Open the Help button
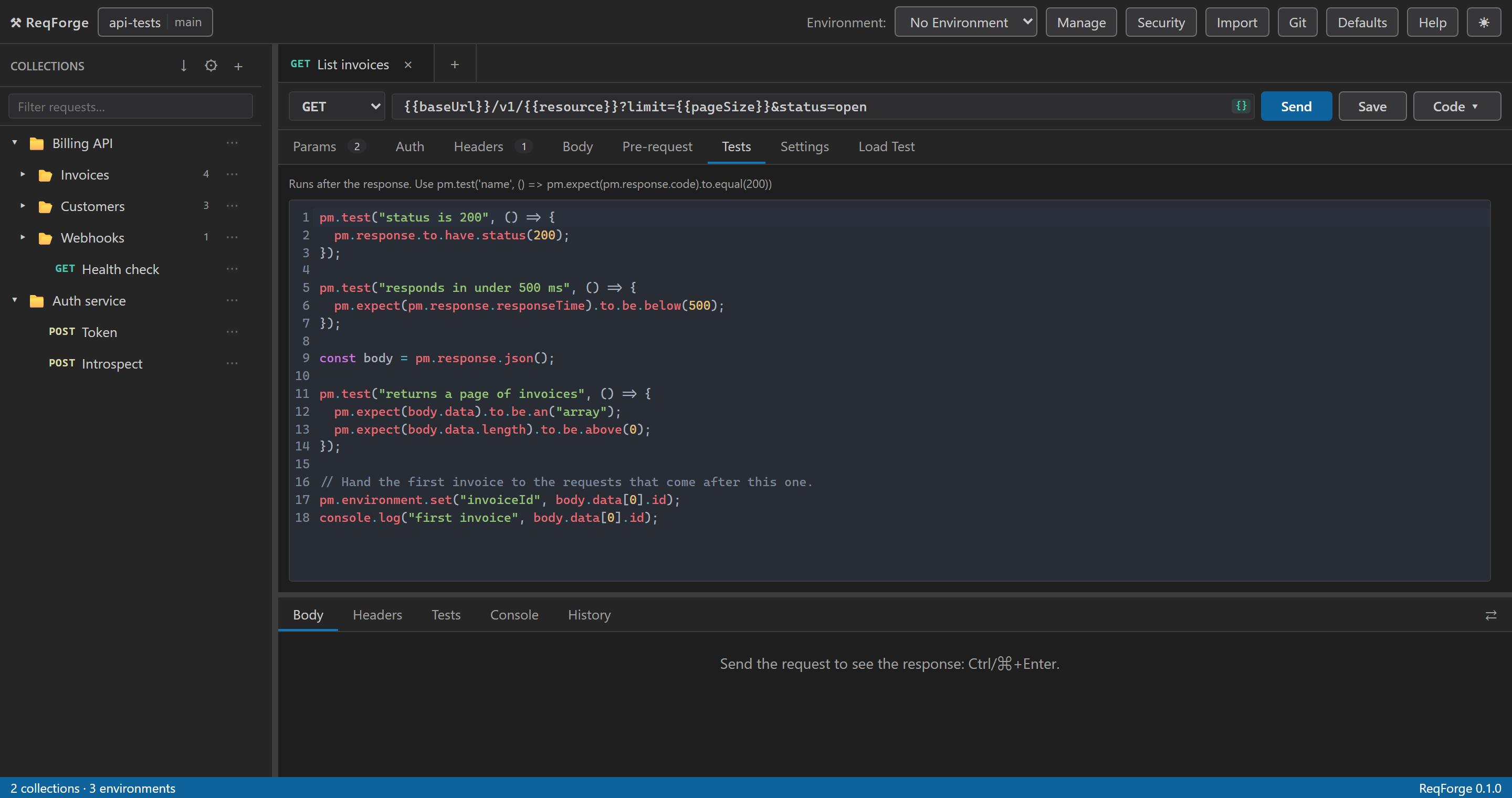 [x=1432, y=22]
